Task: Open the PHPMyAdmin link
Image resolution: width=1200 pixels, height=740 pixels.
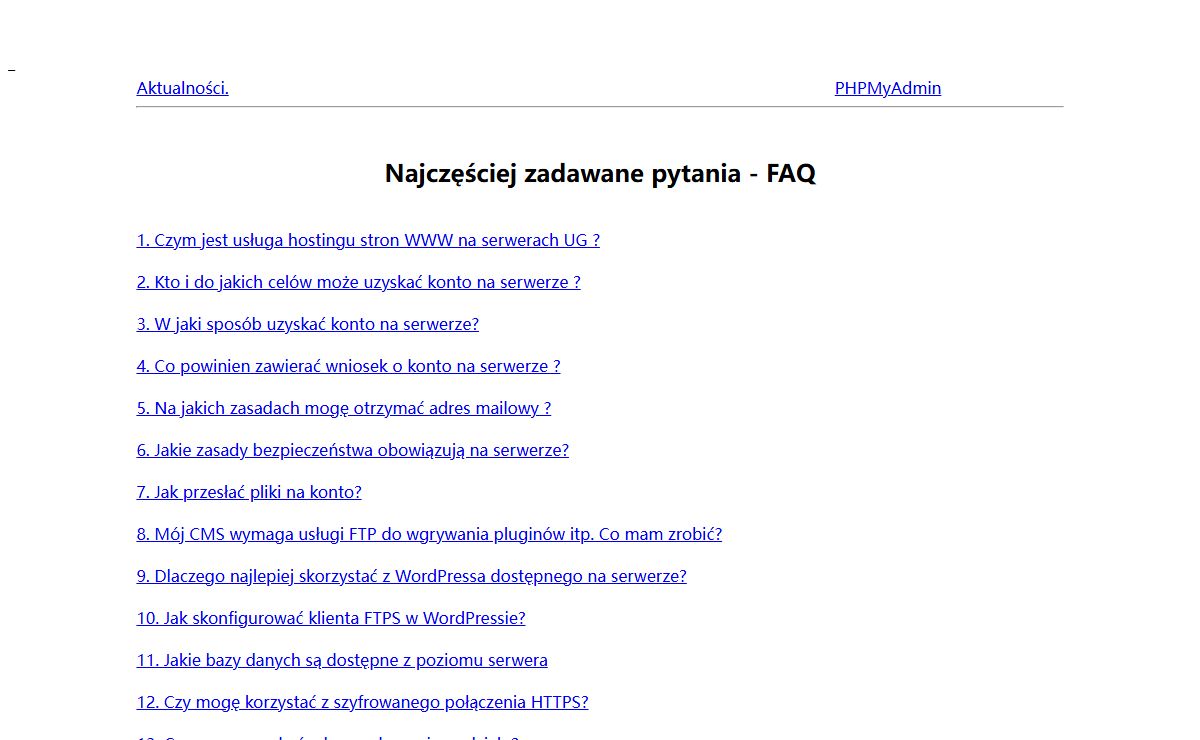Action: 888,88
